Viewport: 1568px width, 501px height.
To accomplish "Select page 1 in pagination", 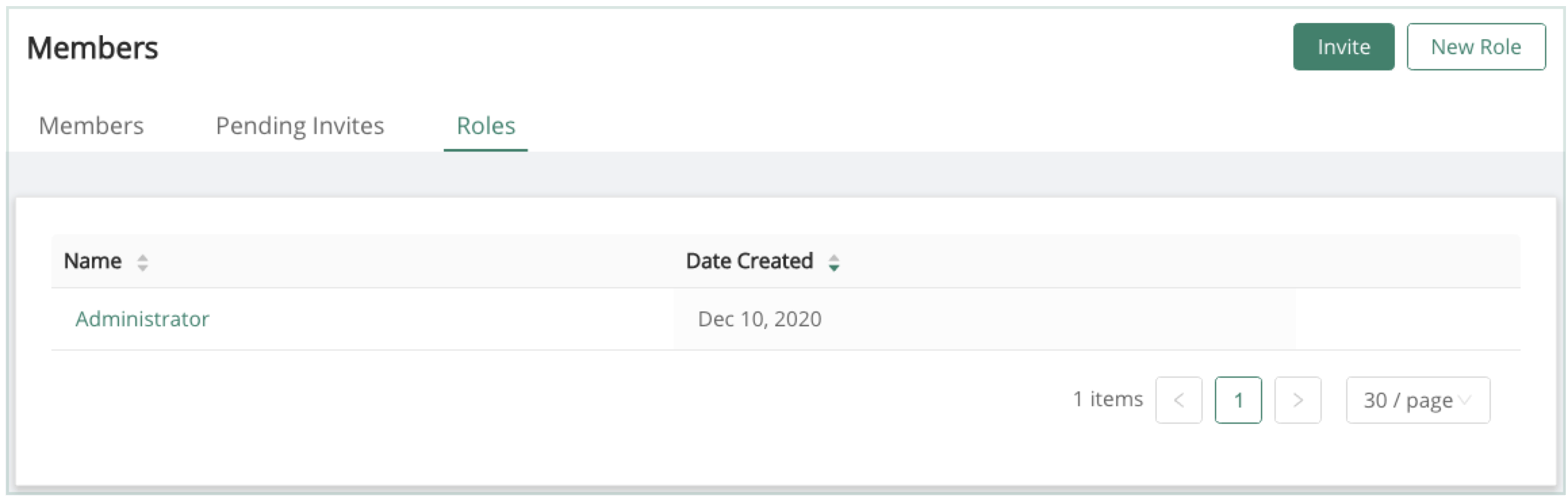I will (1238, 400).
